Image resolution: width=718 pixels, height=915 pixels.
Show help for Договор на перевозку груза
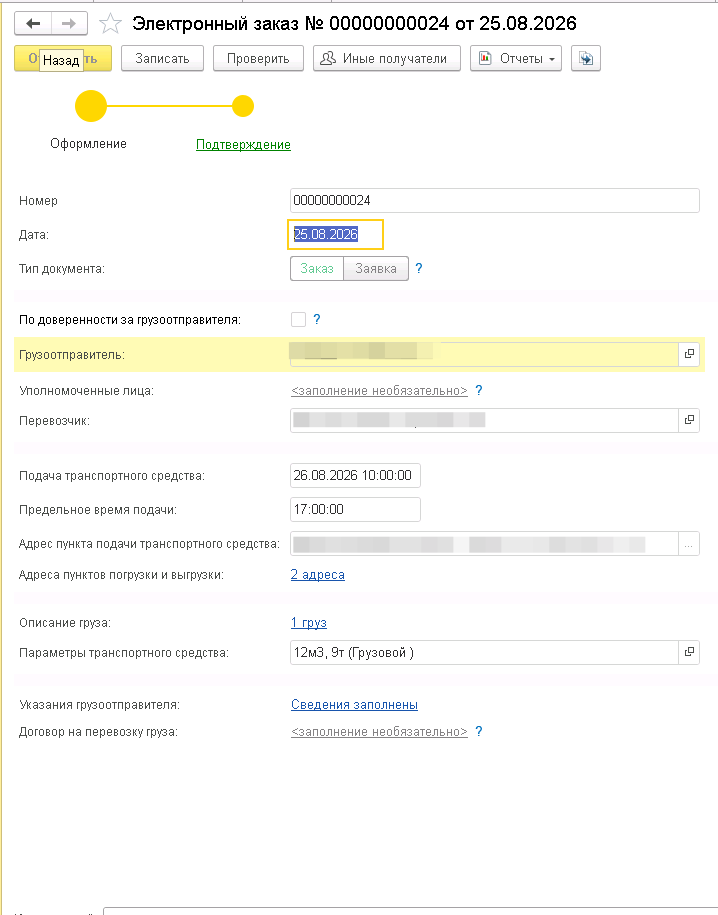479,731
